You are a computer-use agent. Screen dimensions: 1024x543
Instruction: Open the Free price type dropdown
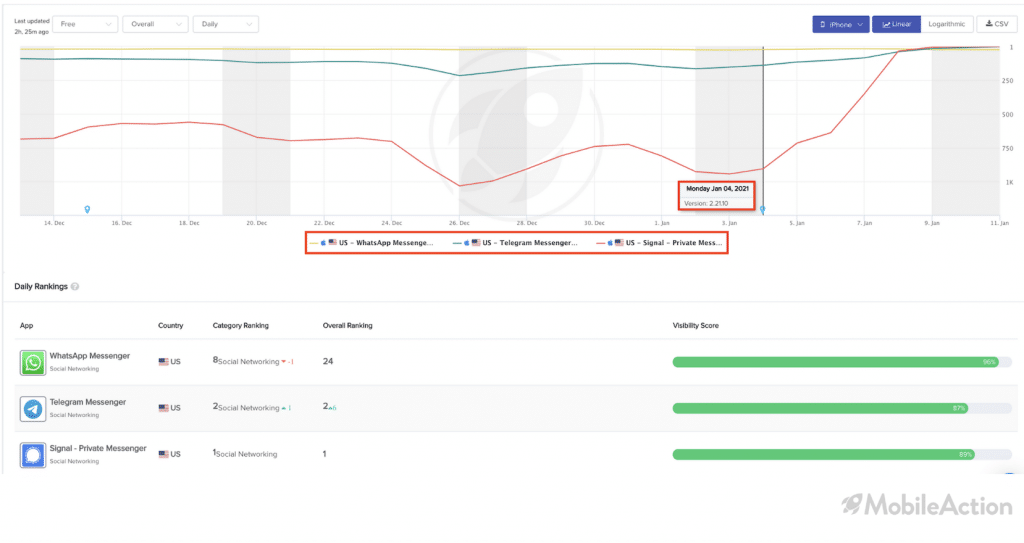click(x=85, y=24)
